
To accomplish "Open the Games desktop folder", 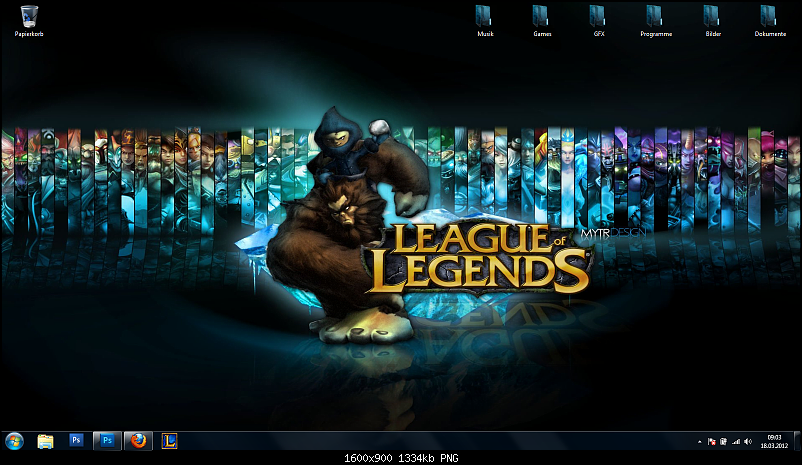I will pyautogui.click(x=542, y=21).
